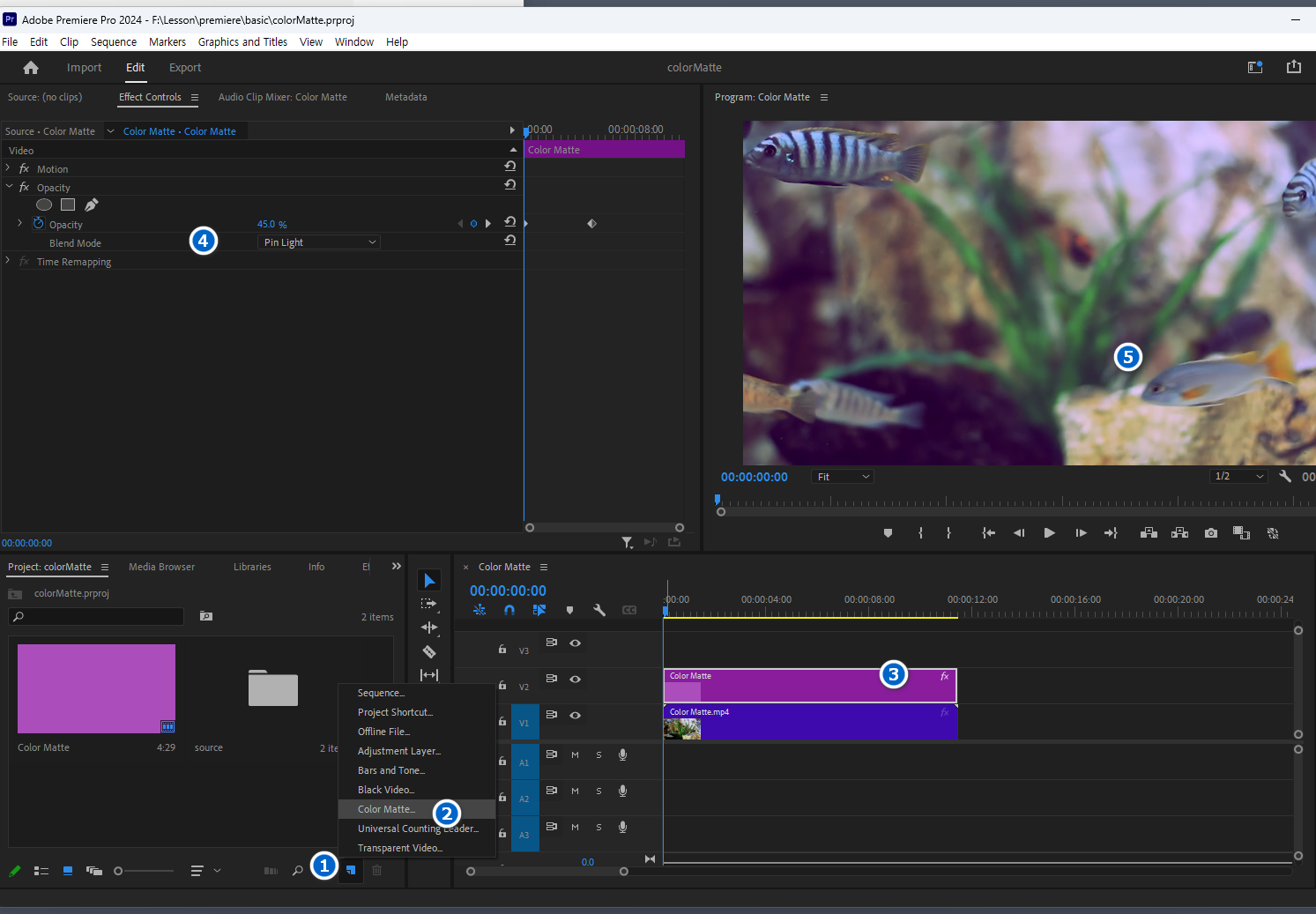Open the Sequence menu in menu bar

(x=114, y=42)
